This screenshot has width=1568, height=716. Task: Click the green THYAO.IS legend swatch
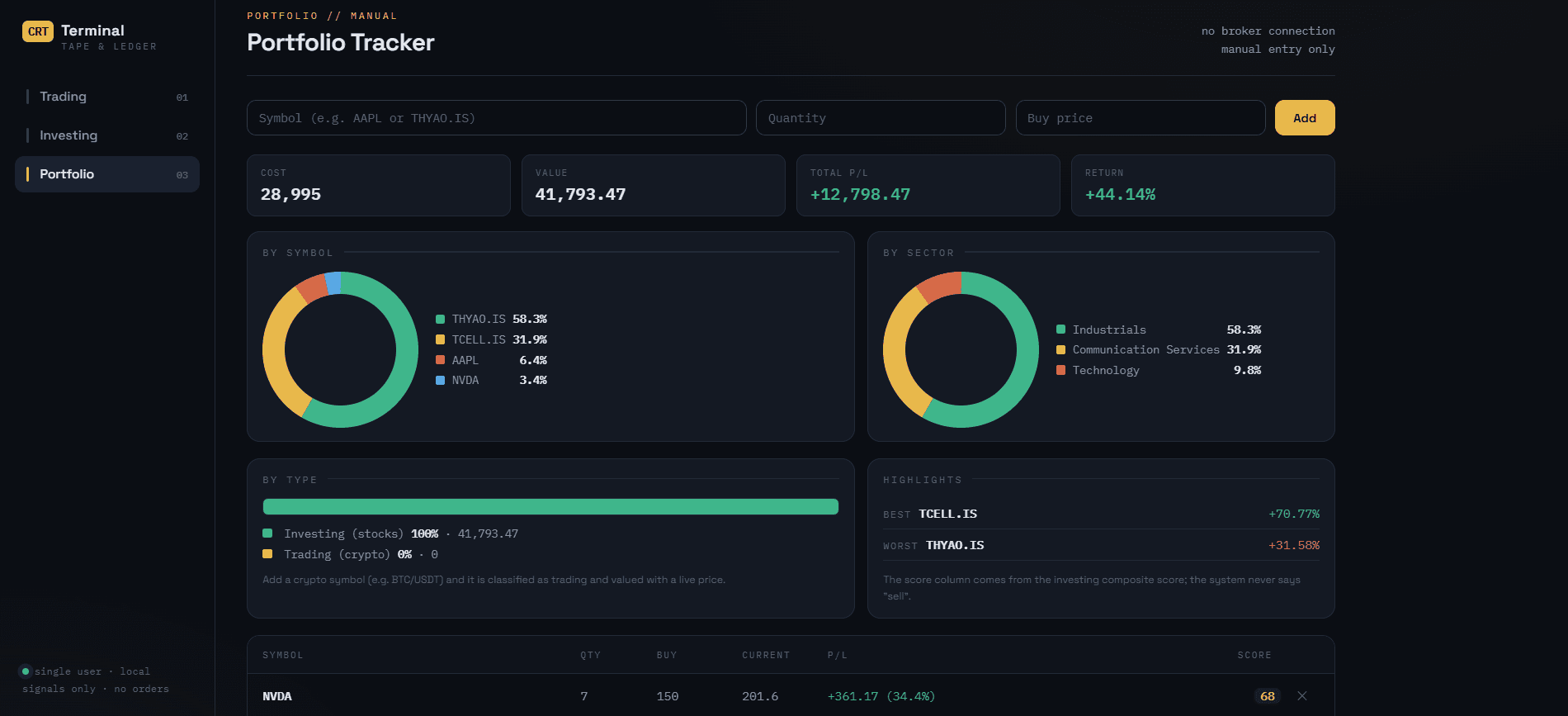(440, 319)
